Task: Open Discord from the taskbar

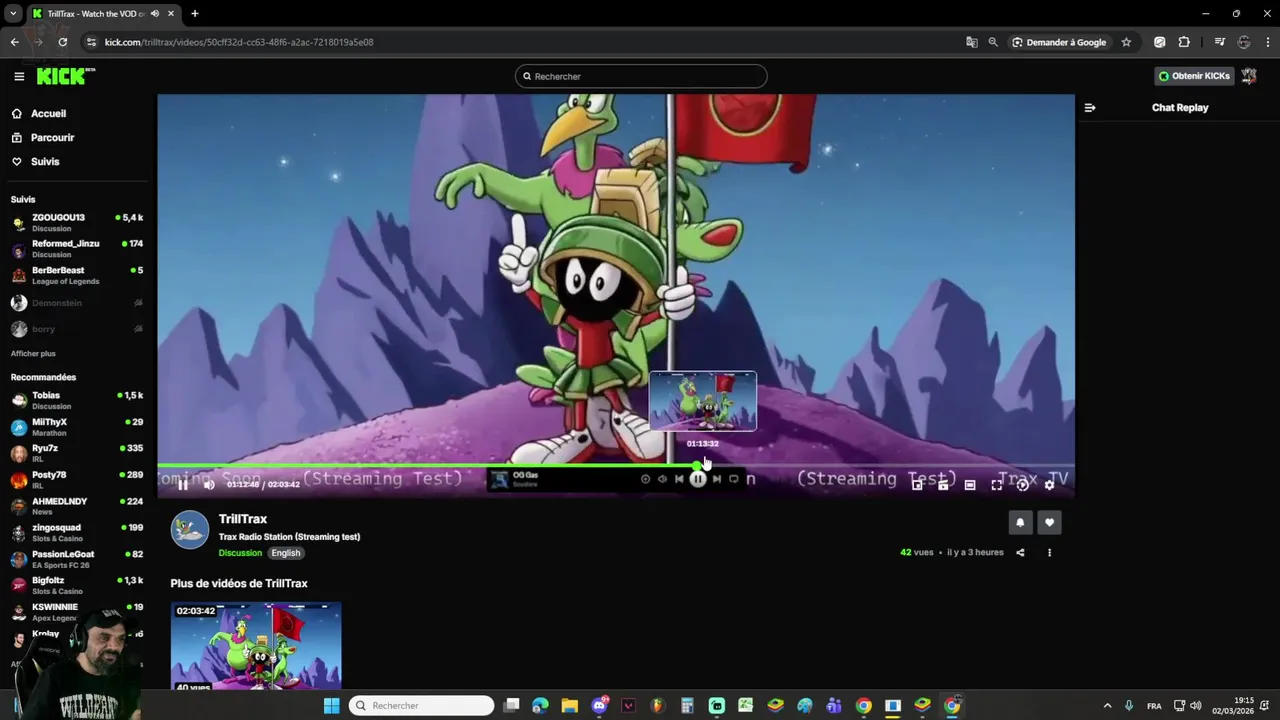Action: 599,706
